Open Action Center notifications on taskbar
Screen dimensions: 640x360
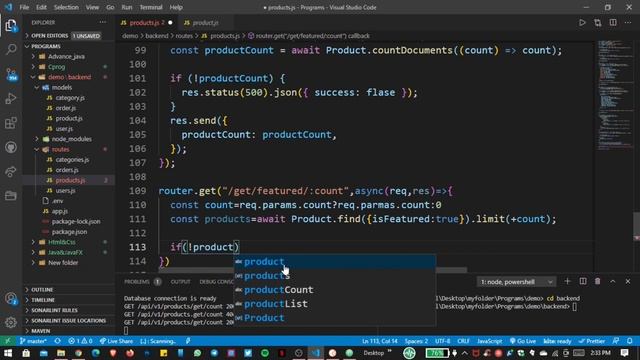(624, 353)
